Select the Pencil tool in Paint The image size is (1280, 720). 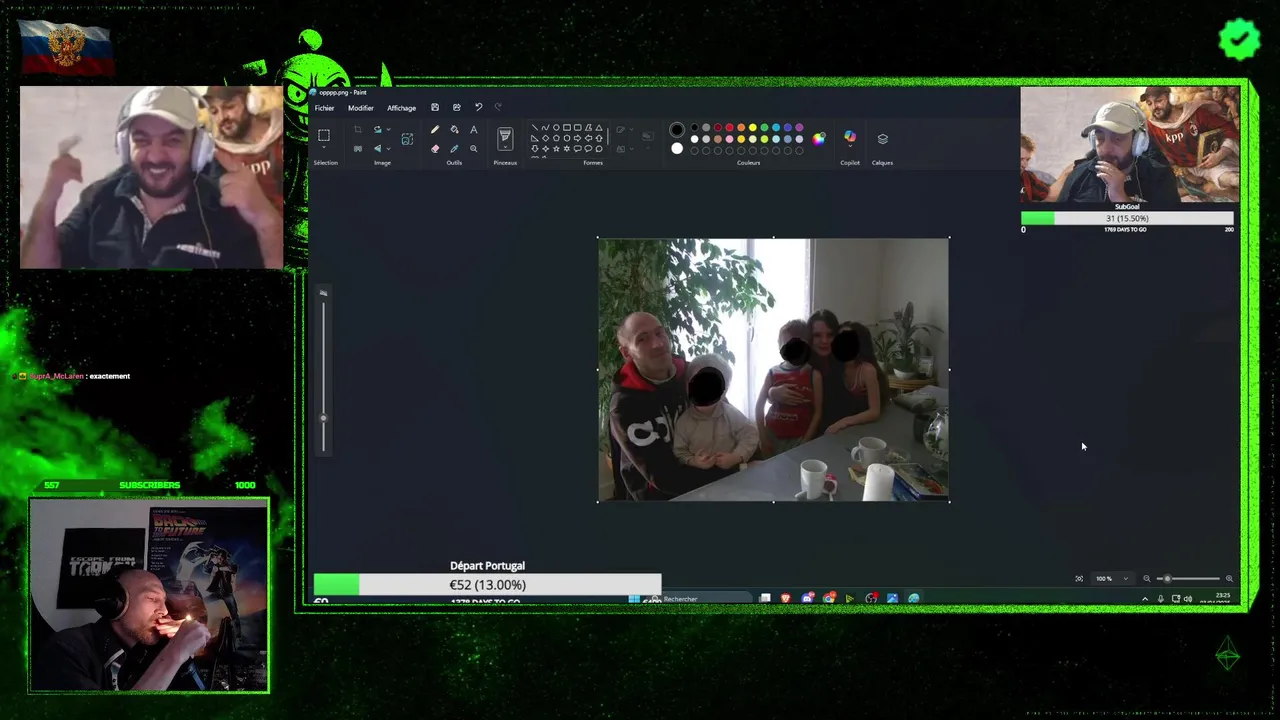click(434, 129)
